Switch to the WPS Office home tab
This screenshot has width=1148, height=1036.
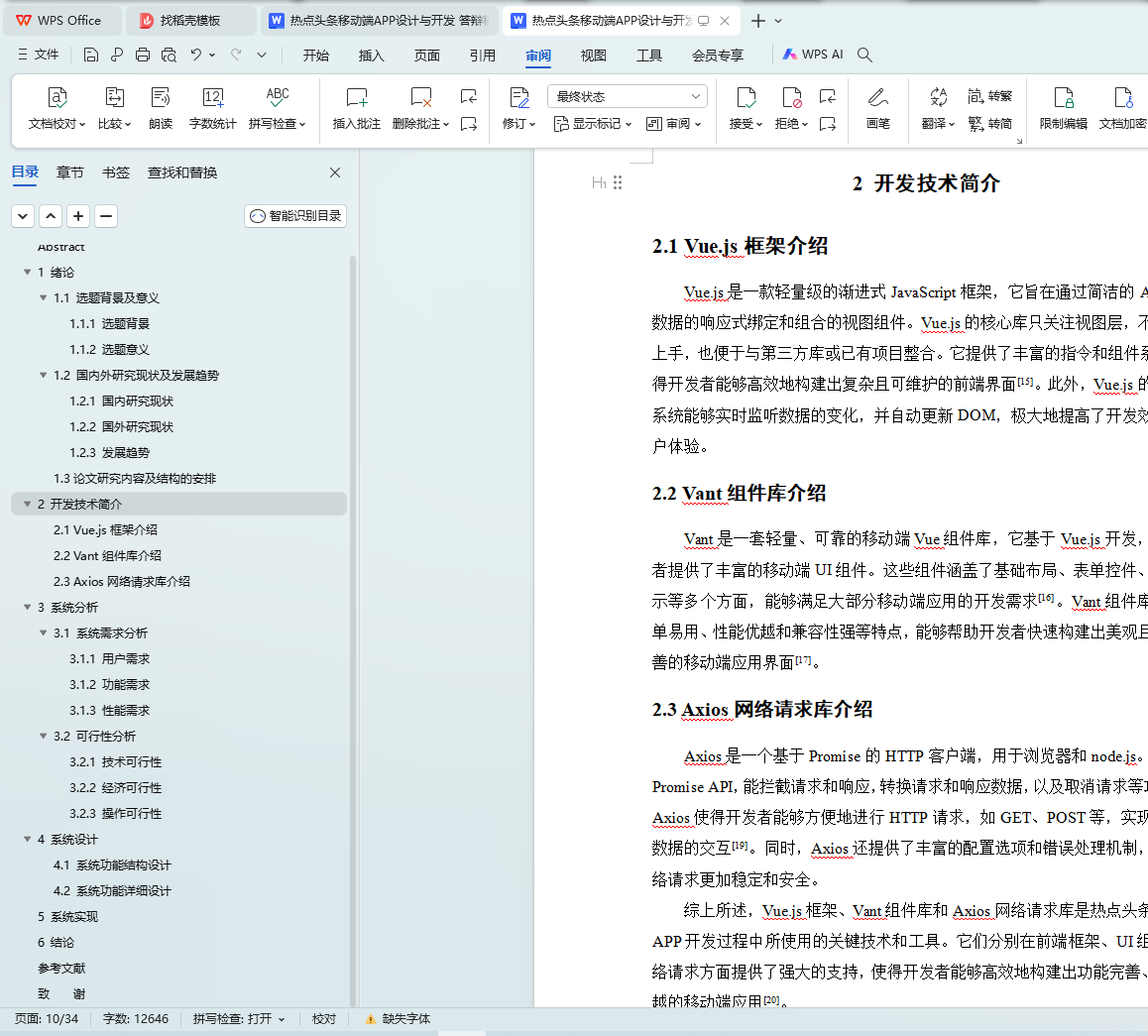[x=62, y=21]
